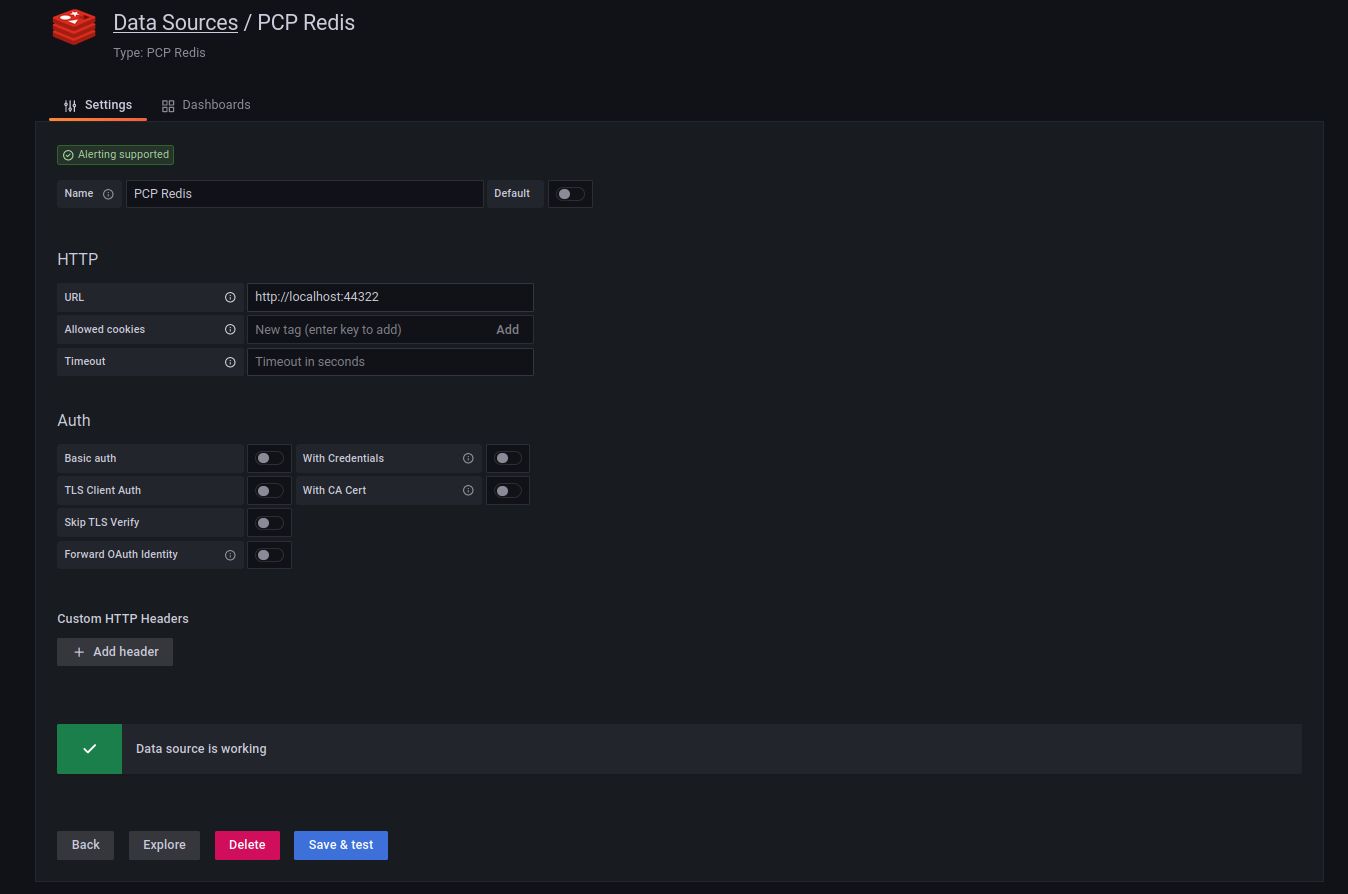Click the URL field with localhost:44322
Image resolution: width=1348 pixels, height=894 pixels.
click(390, 297)
